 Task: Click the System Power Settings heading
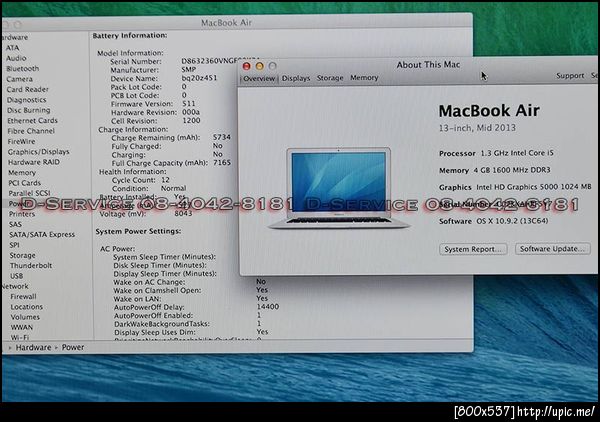(138, 231)
